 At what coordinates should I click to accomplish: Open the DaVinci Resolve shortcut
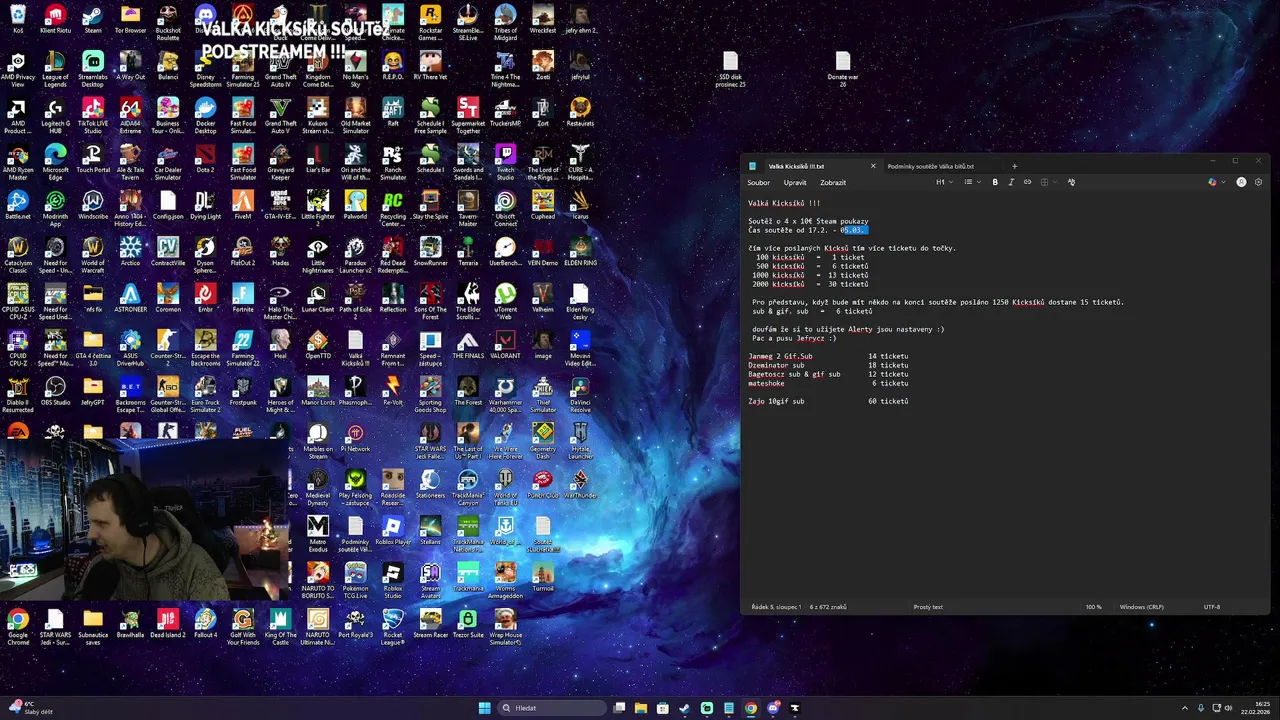click(x=580, y=394)
